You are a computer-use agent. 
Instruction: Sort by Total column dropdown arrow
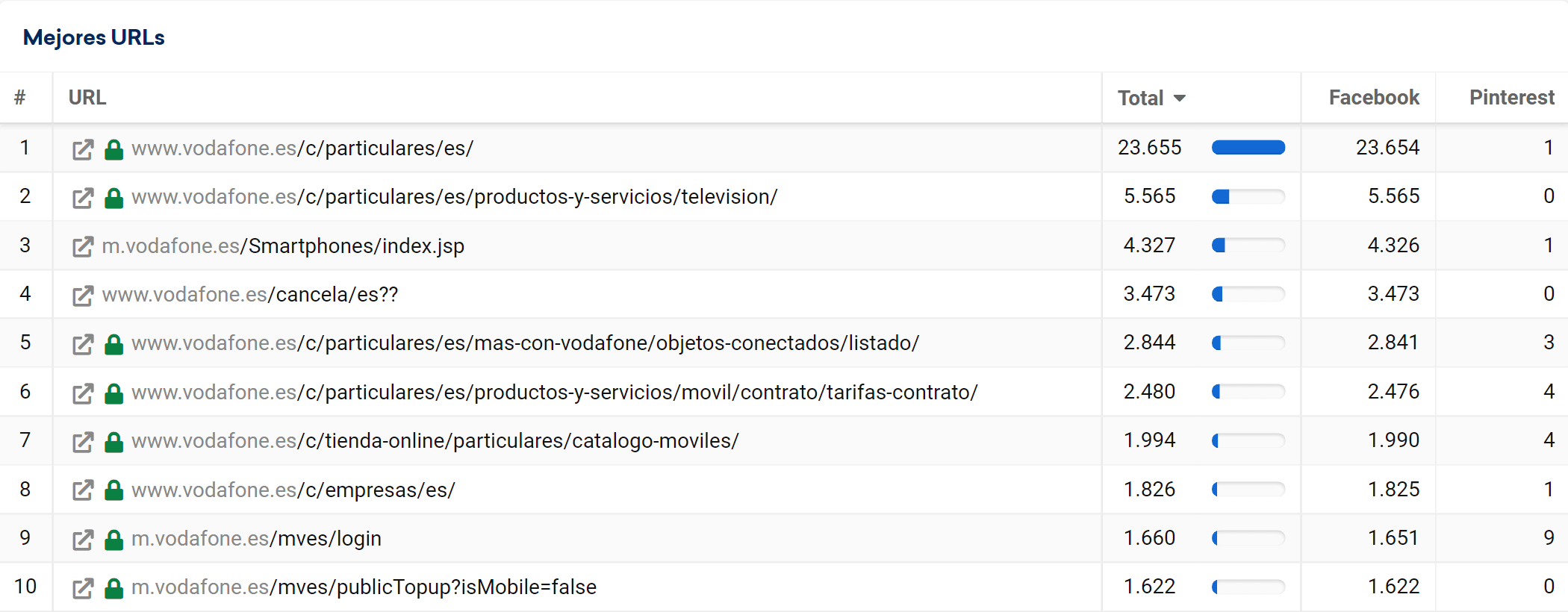(1180, 99)
